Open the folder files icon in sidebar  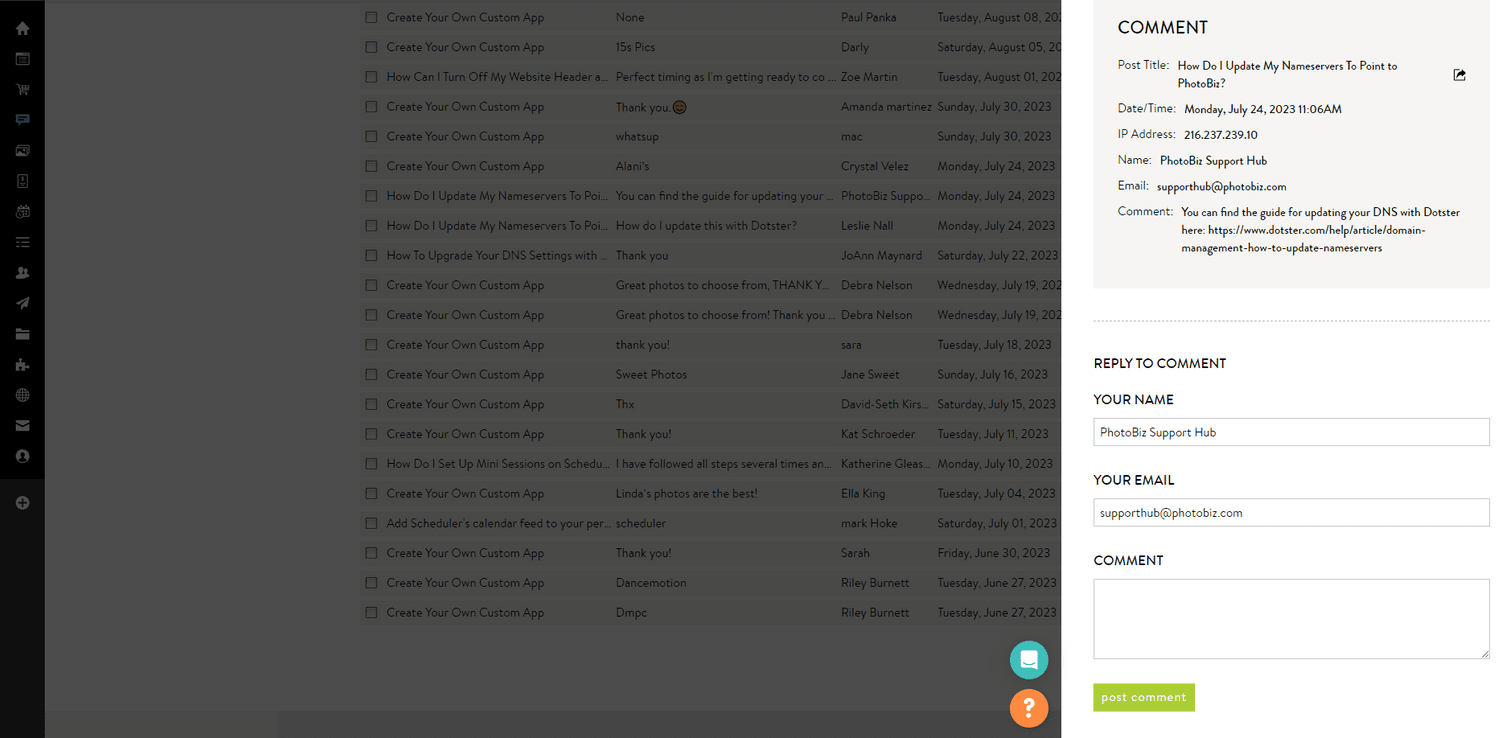(x=22, y=334)
